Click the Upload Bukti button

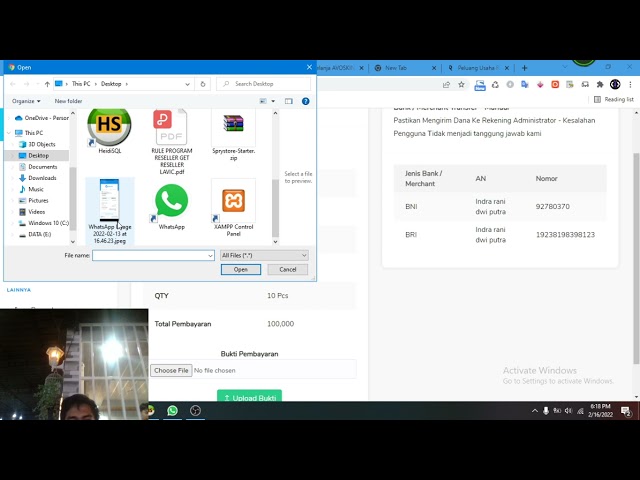(249, 397)
